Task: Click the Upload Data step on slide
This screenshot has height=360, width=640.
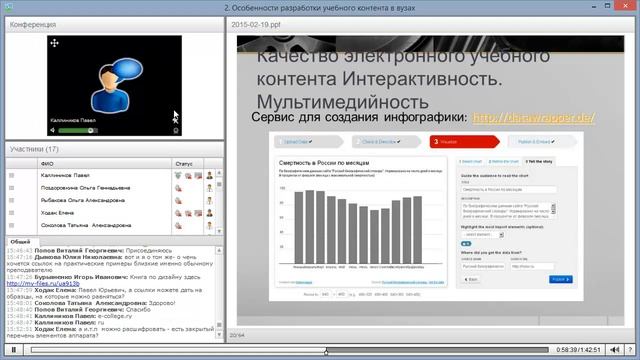Action: 308,142
